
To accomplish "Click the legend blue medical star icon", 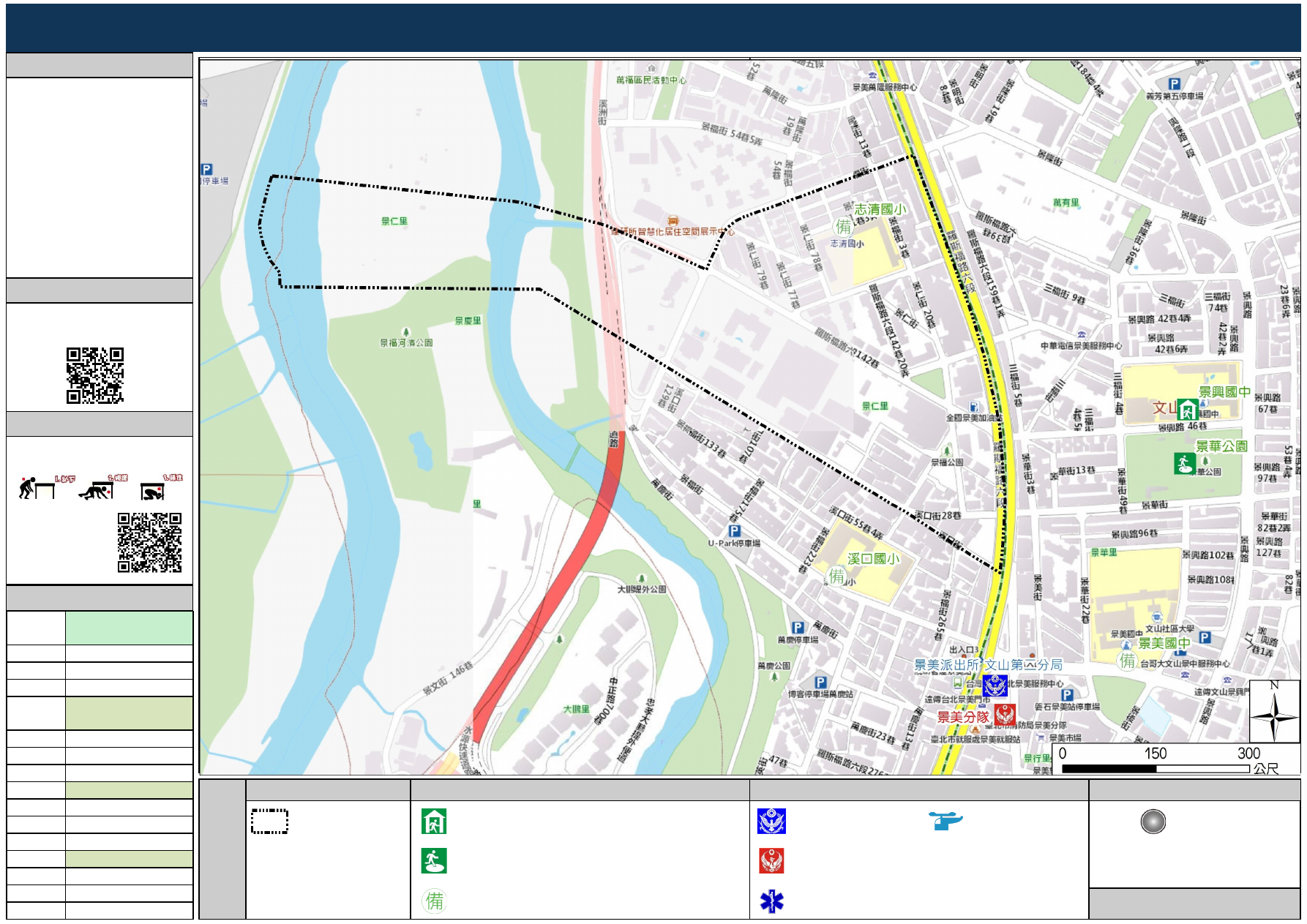I will click(x=771, y=901).
